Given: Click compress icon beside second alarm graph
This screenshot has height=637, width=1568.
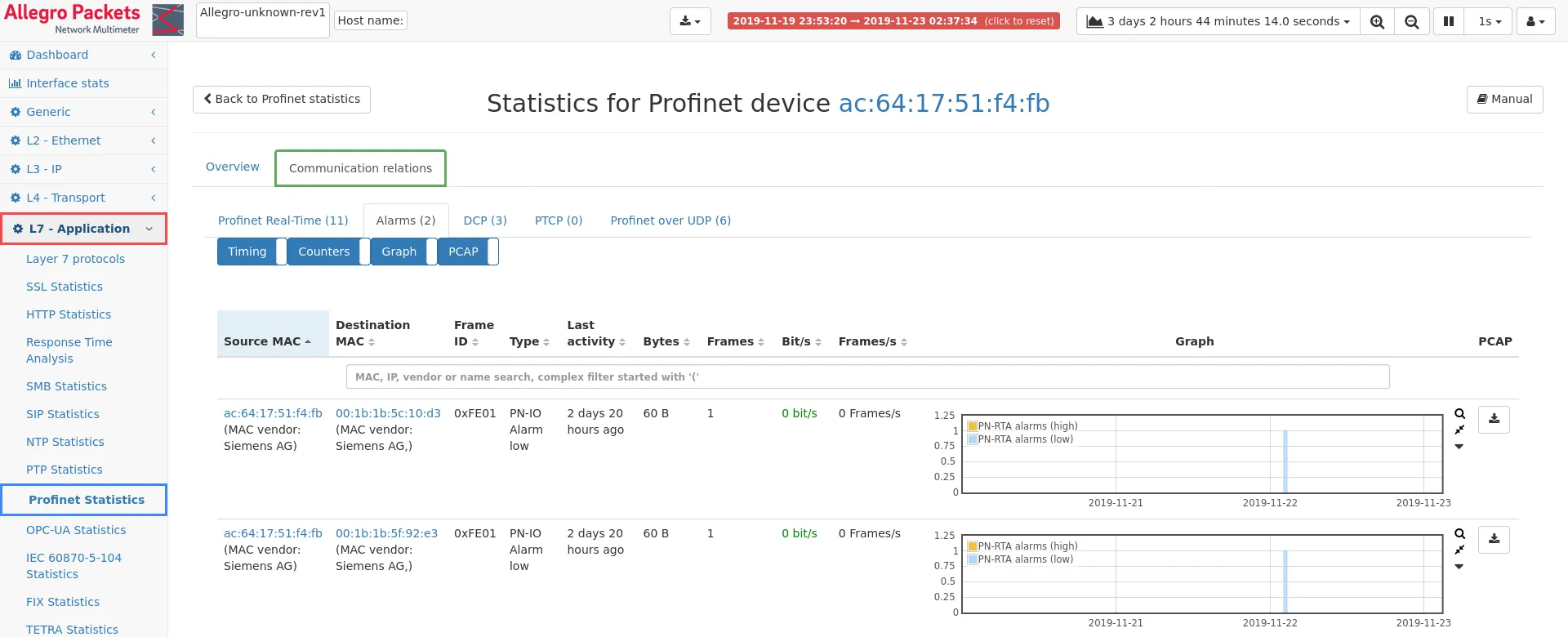Looking at the screenshot, I should point(1459,550).
